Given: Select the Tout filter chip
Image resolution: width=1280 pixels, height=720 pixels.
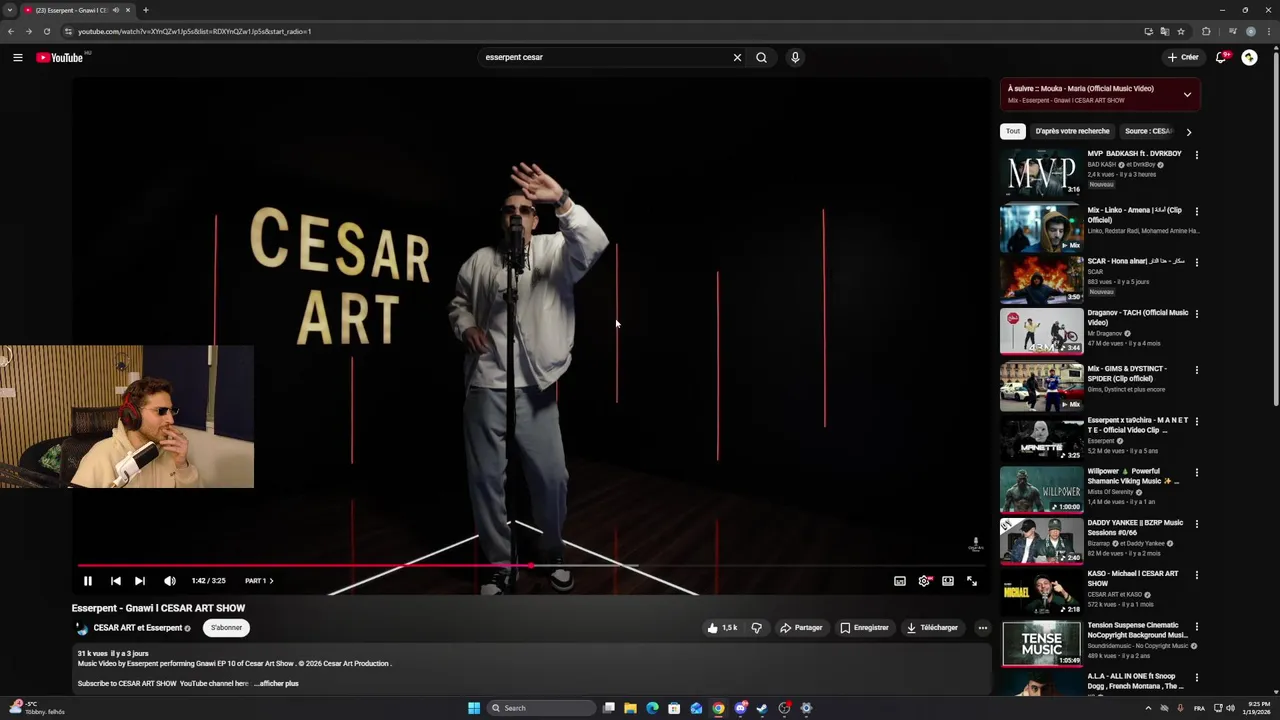Looking at the screenshot, I should [x=1013, y=131].
